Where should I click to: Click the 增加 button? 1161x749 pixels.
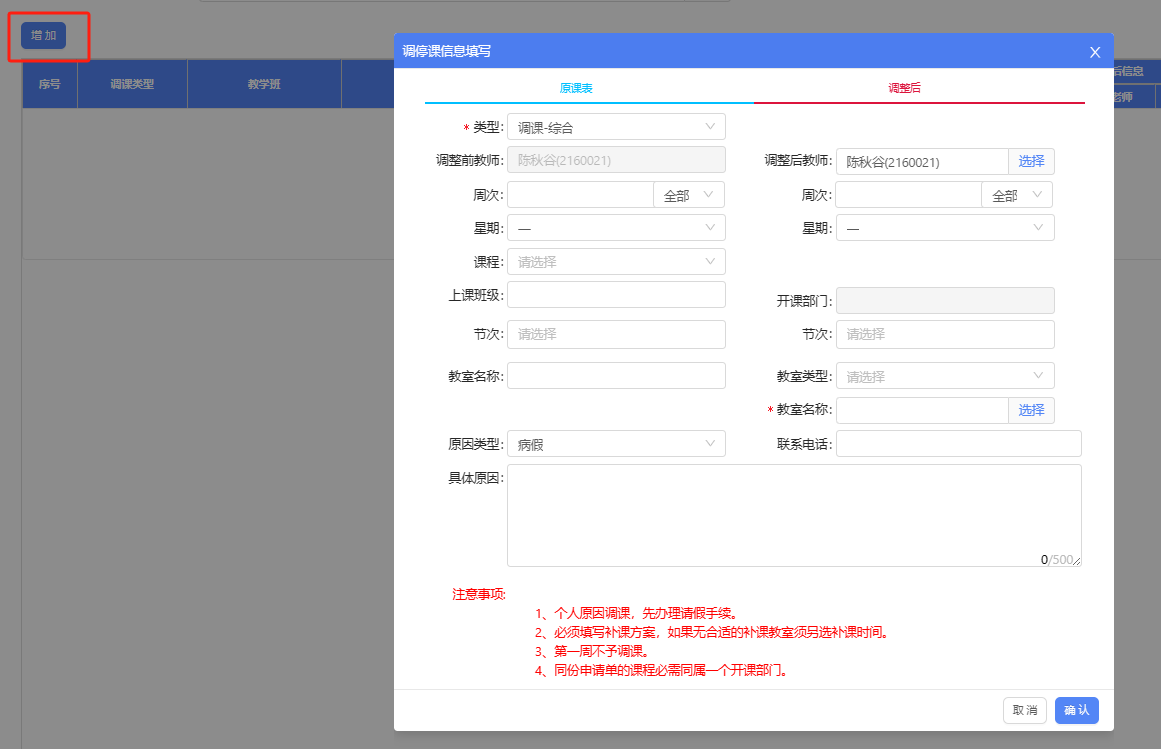(x=43, y=35)
